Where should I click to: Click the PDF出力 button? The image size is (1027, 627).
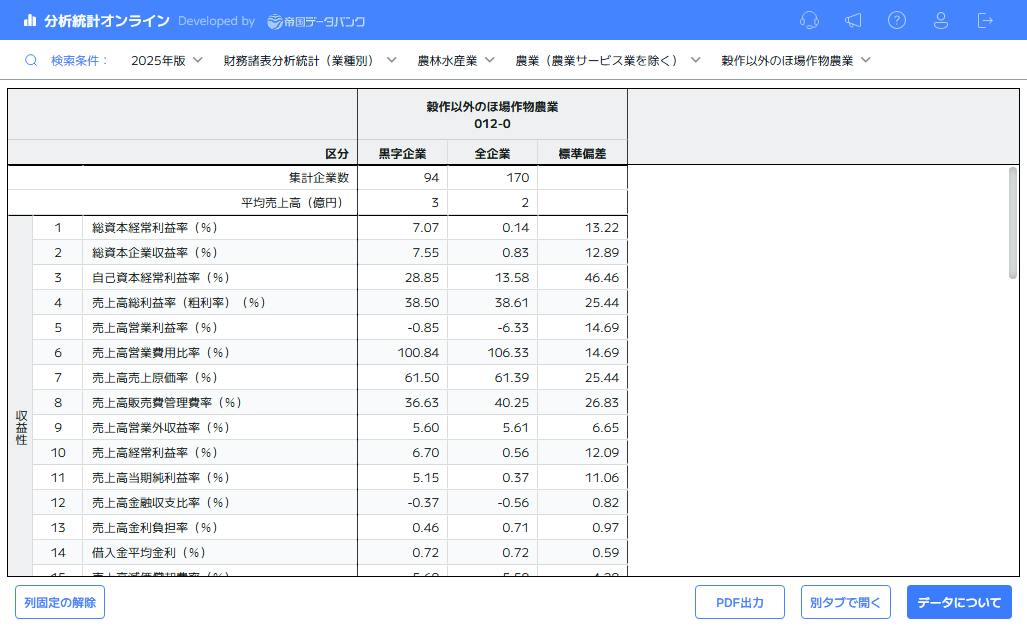pos(739,602)
